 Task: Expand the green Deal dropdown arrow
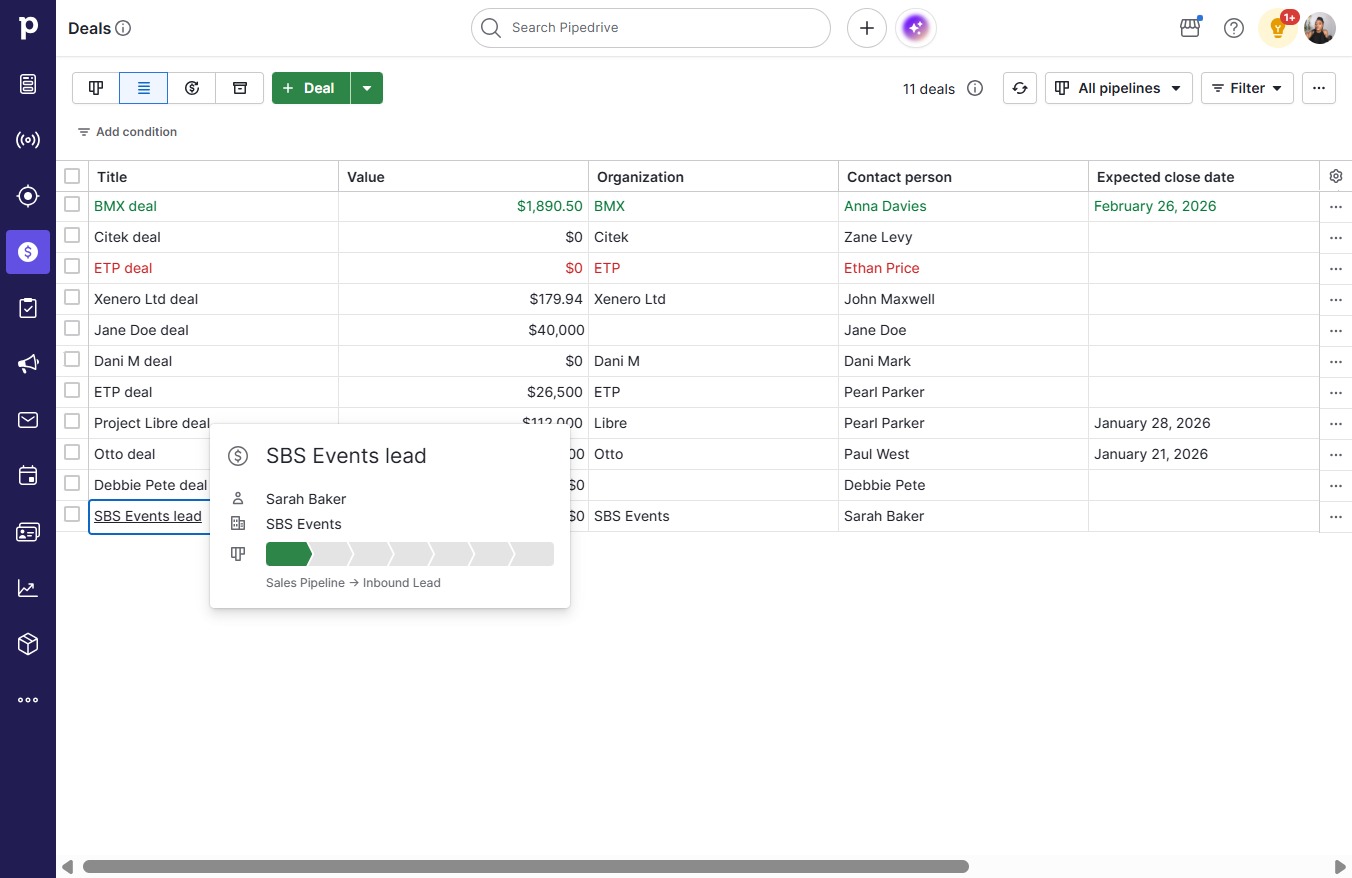[x=367, y=88]
